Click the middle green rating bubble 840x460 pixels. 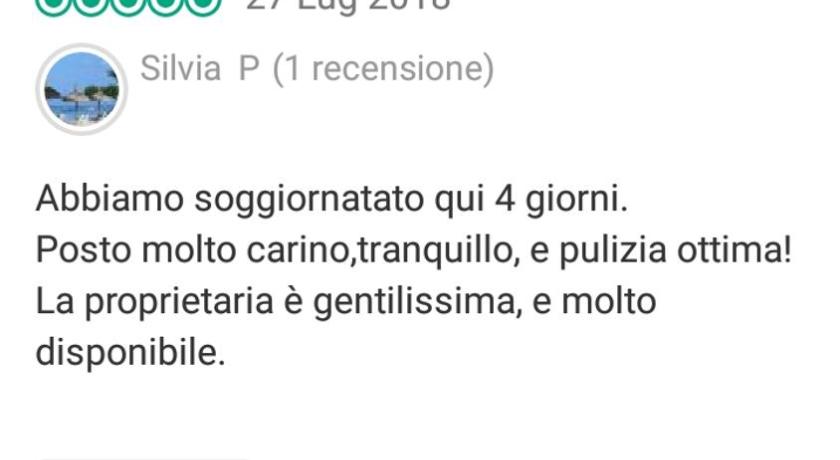pyautogui.click(x=129, y=5)
